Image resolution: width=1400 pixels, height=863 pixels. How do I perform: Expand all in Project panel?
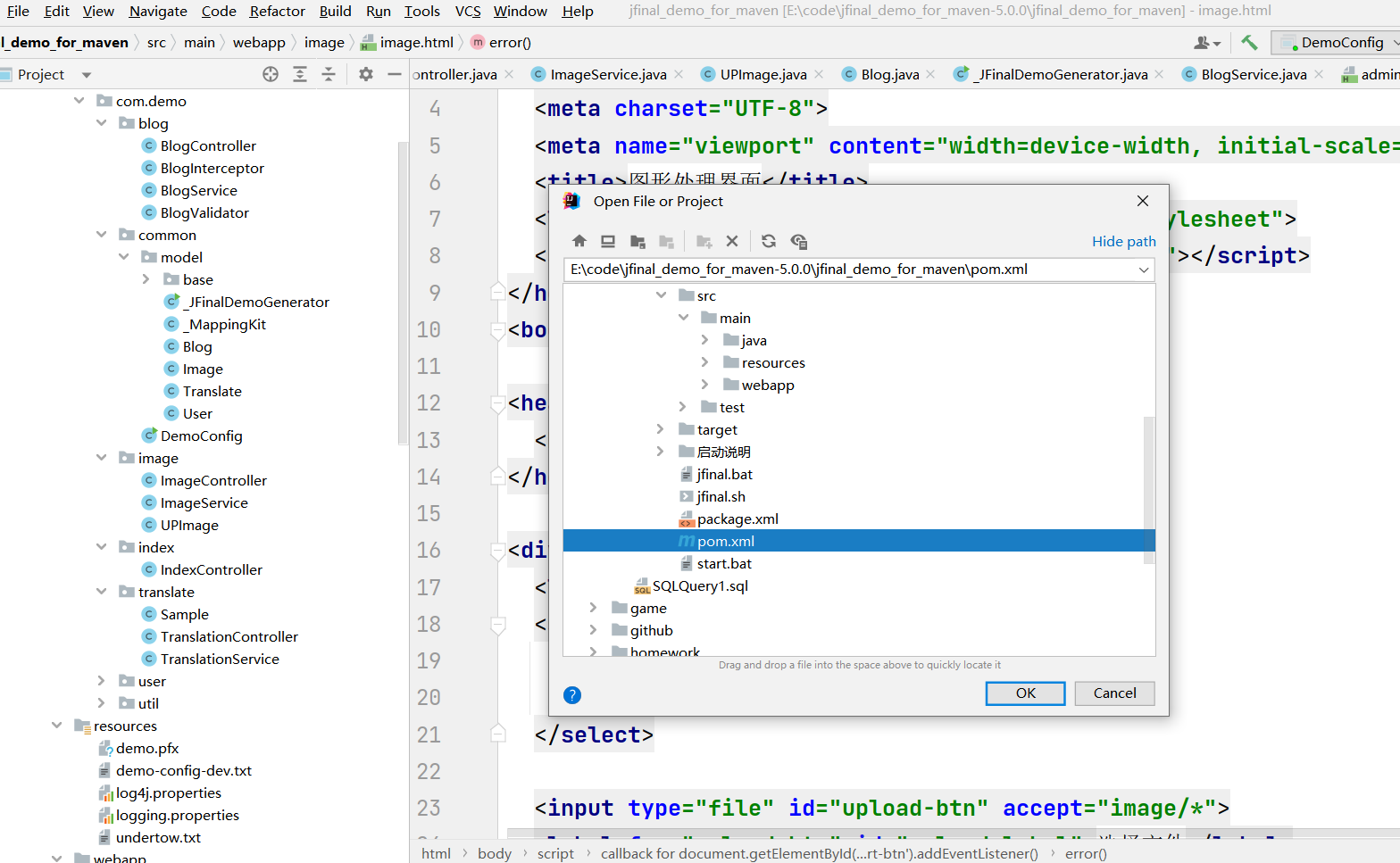point(300,74)
